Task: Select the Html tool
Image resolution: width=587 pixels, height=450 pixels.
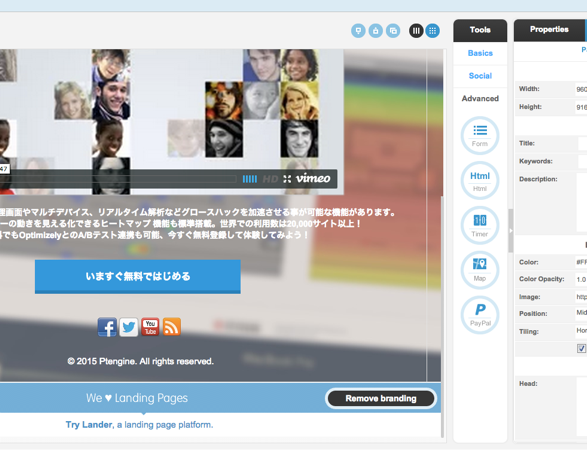Action: click(x=480, y=180)
